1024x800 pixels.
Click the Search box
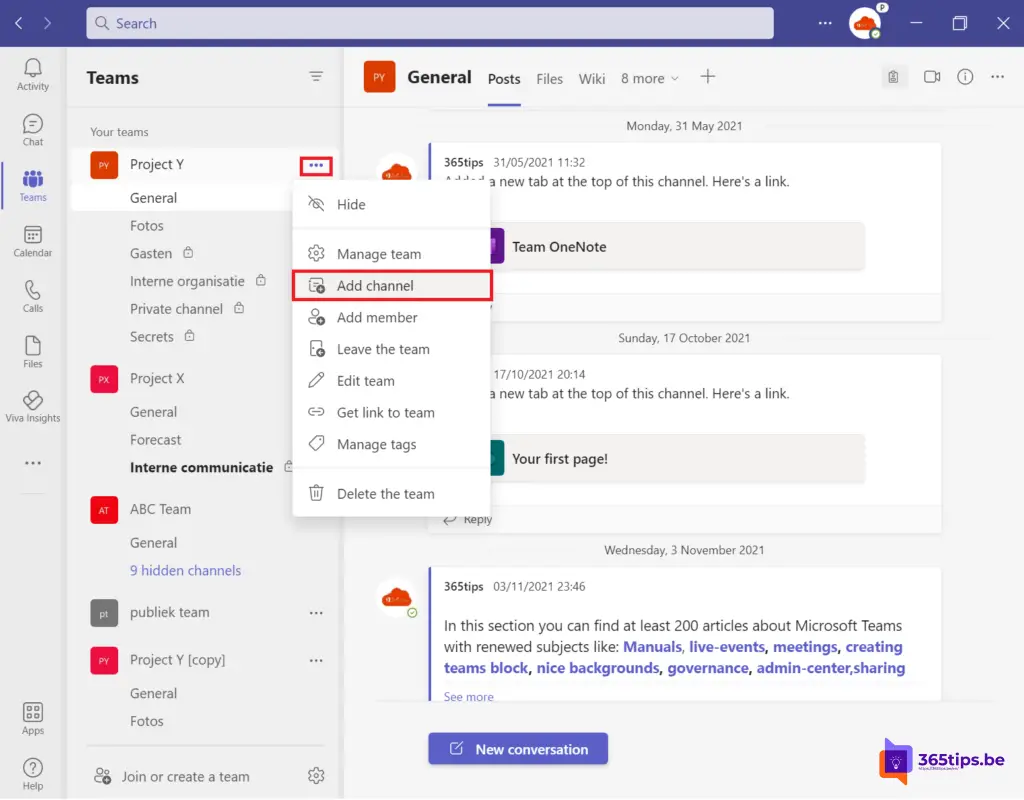click(x=430, y=24)
